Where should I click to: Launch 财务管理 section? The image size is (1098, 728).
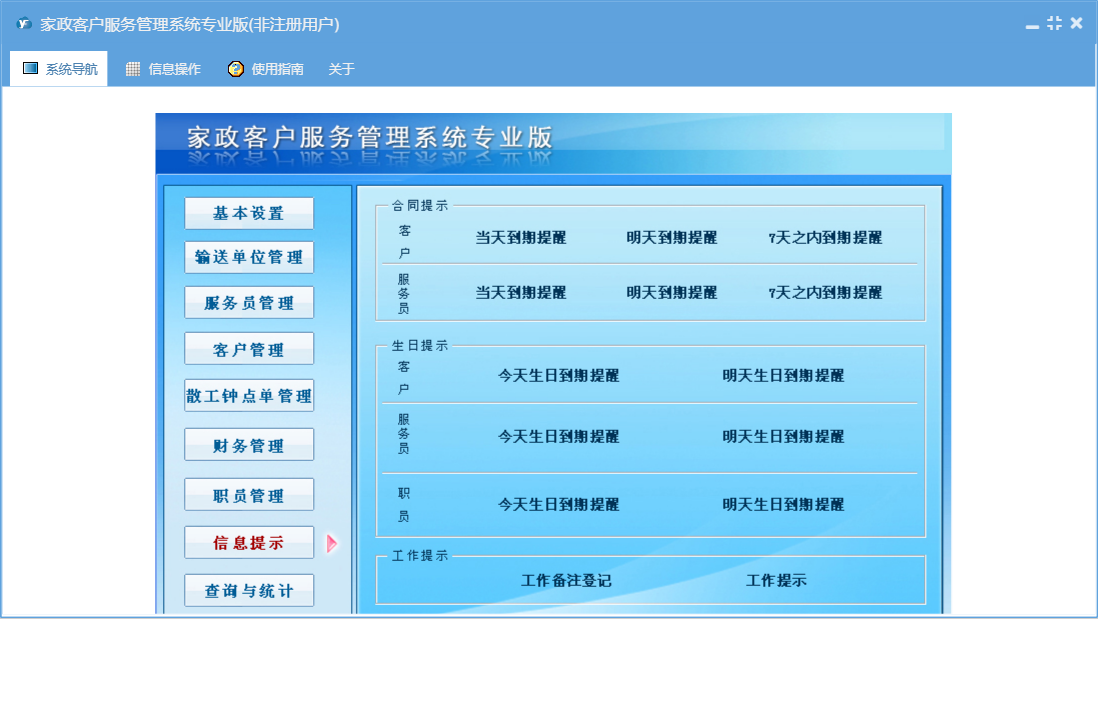pyautogui.click(x=249, y=445)
